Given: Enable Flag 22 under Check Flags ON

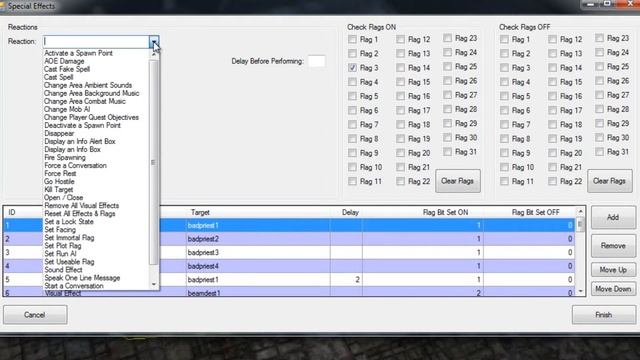Looking at the screenshot, I should 400,181.
